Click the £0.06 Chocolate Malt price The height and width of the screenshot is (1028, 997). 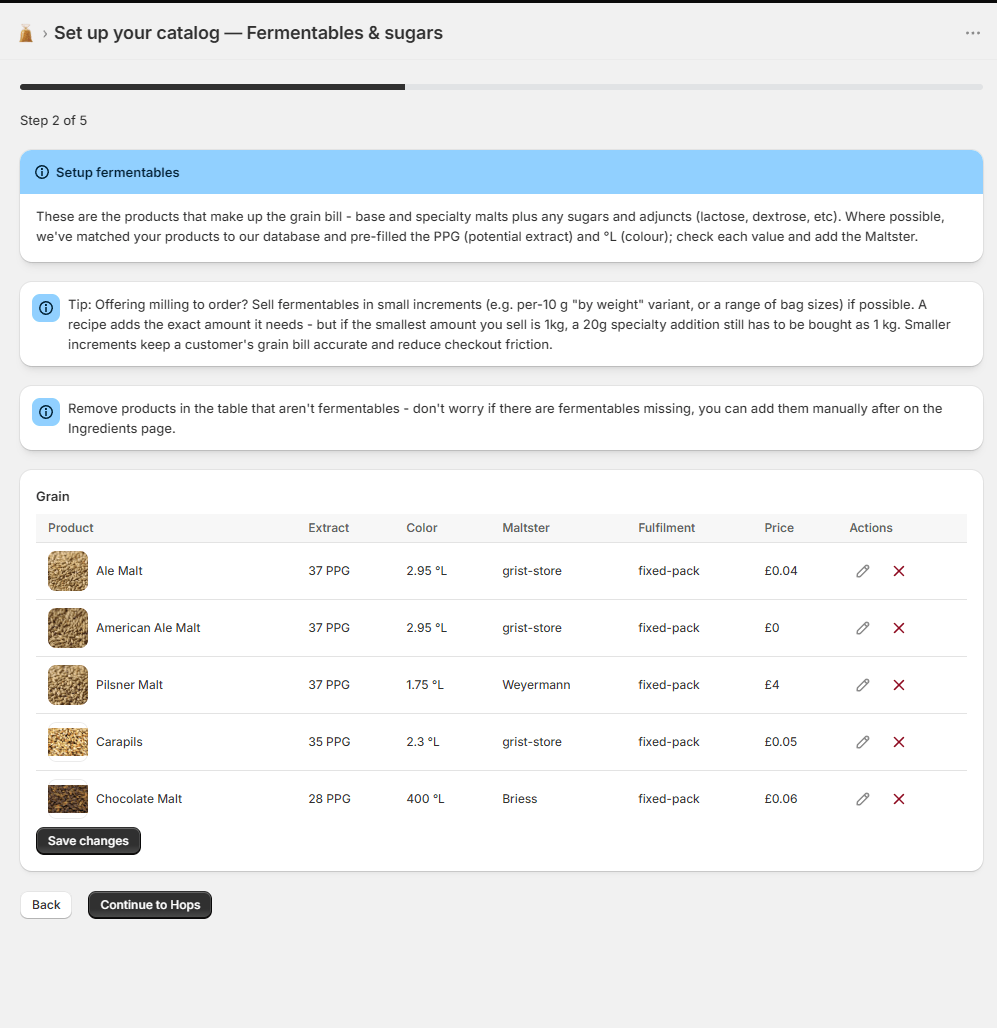pyautogui.click(x=781, y=799)
